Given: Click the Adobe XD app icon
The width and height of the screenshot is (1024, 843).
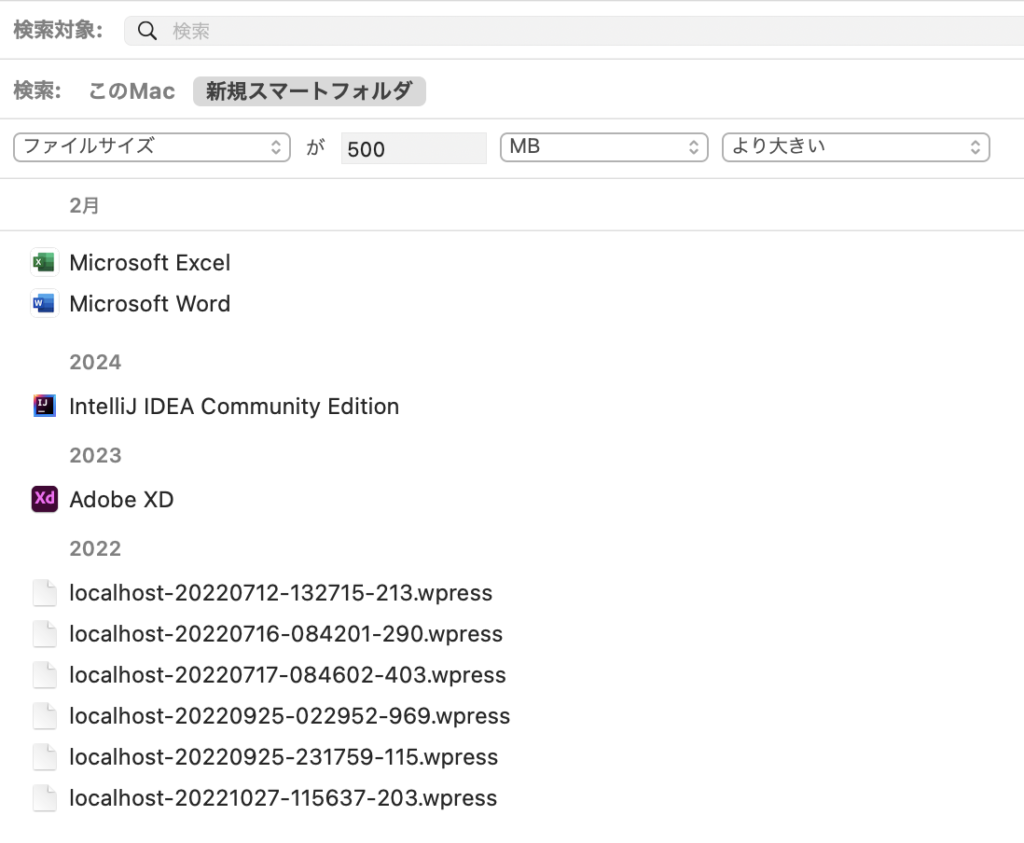Looking at the screenshot, I should [x=44, y=500].
